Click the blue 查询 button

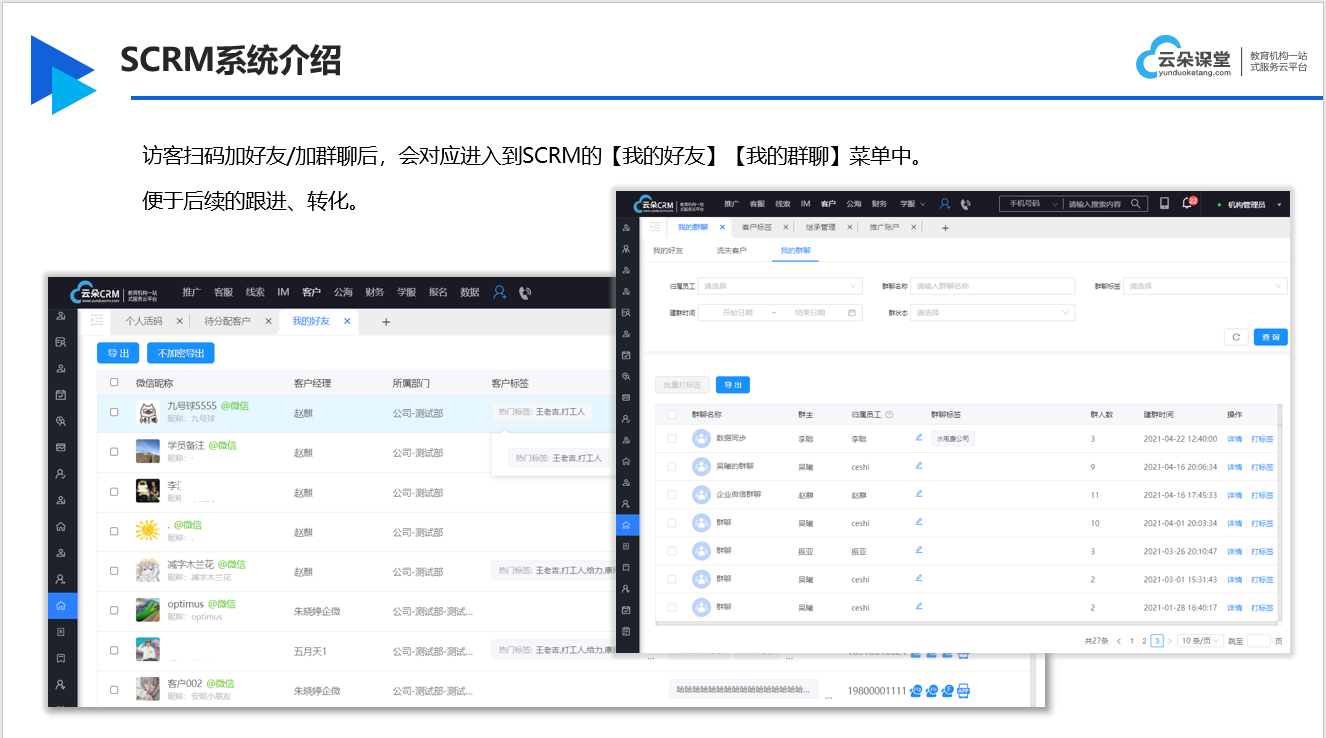pos(1271,337)
